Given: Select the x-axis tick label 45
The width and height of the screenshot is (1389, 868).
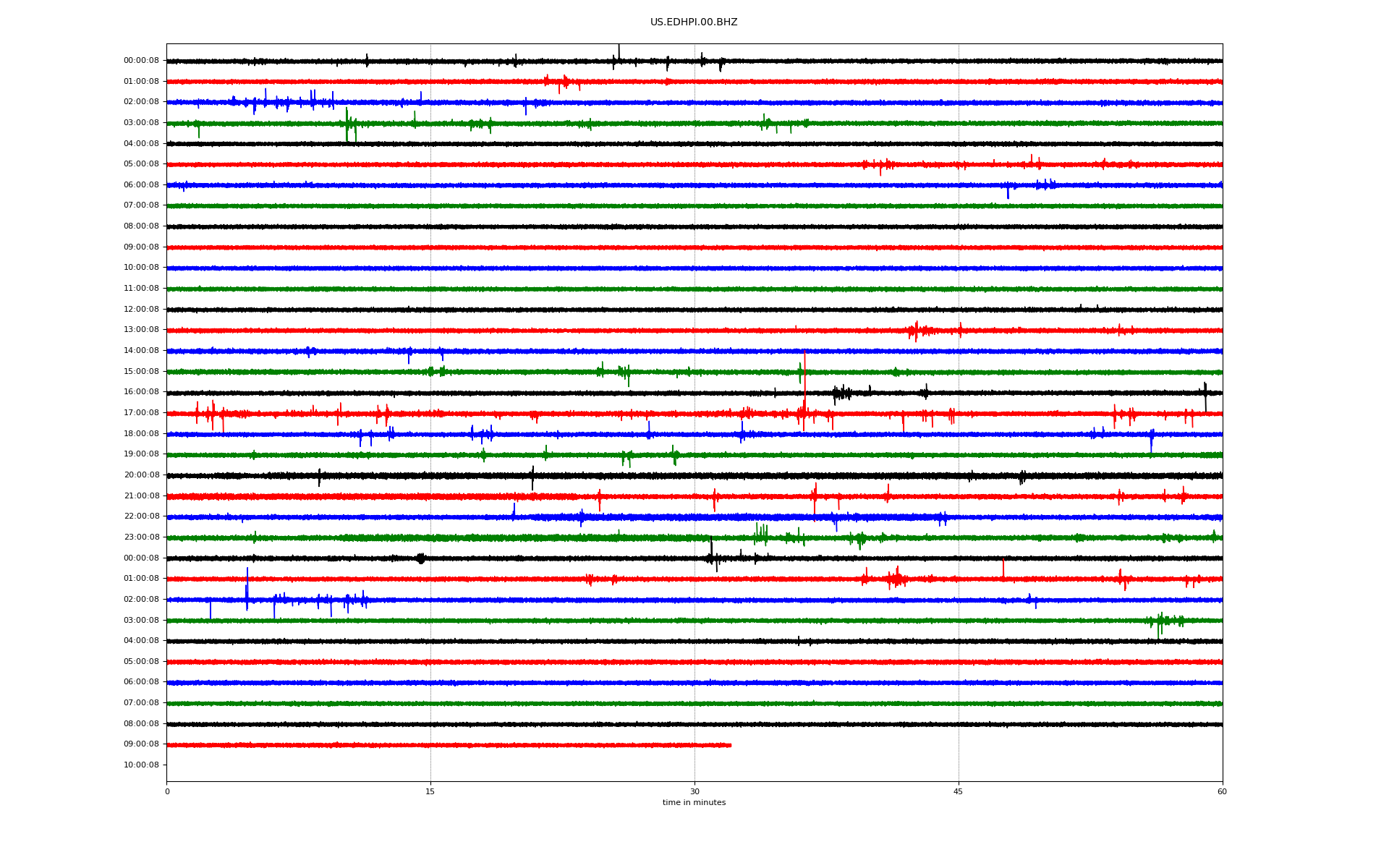Looking at the screenshot, I should tap(959, 791).
